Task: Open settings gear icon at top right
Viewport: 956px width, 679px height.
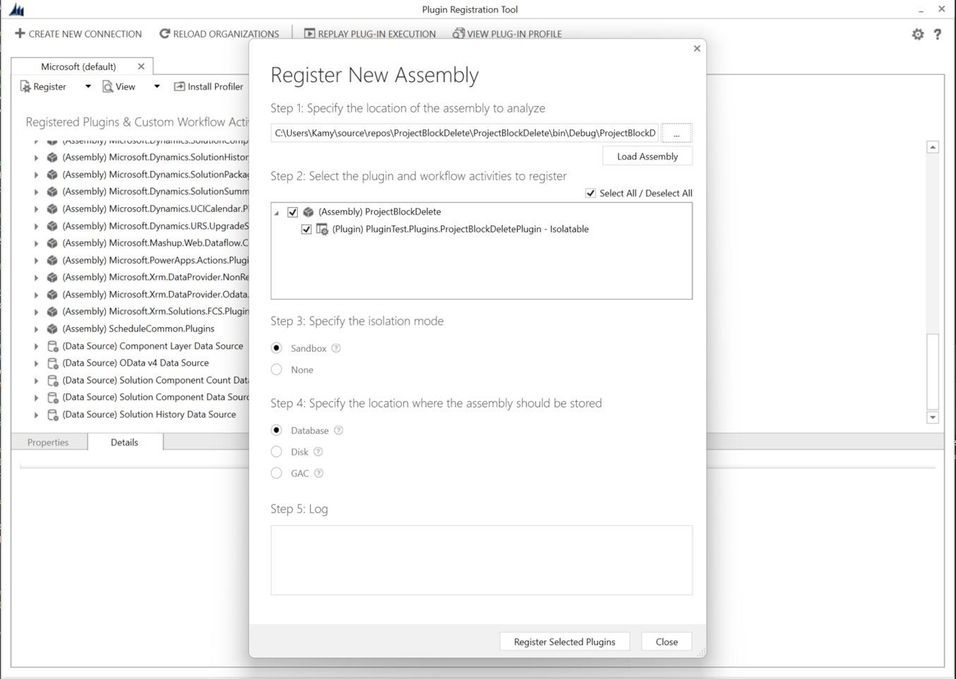Action: [x=918, y=34]
